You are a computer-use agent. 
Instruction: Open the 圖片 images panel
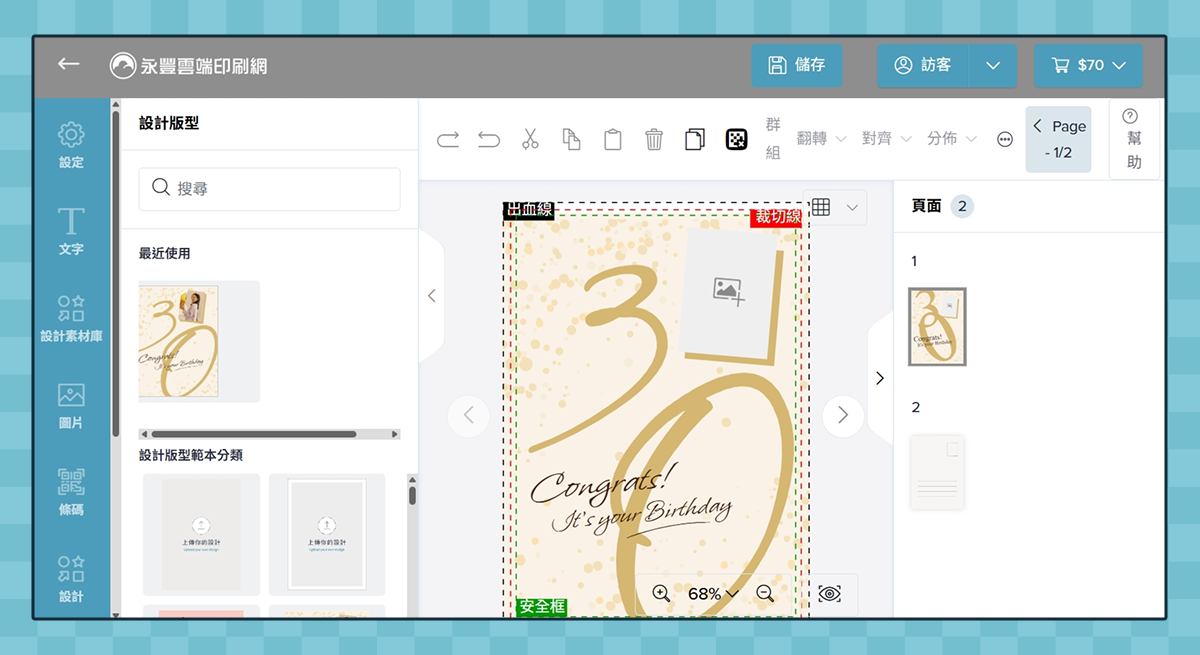(71, 406)
